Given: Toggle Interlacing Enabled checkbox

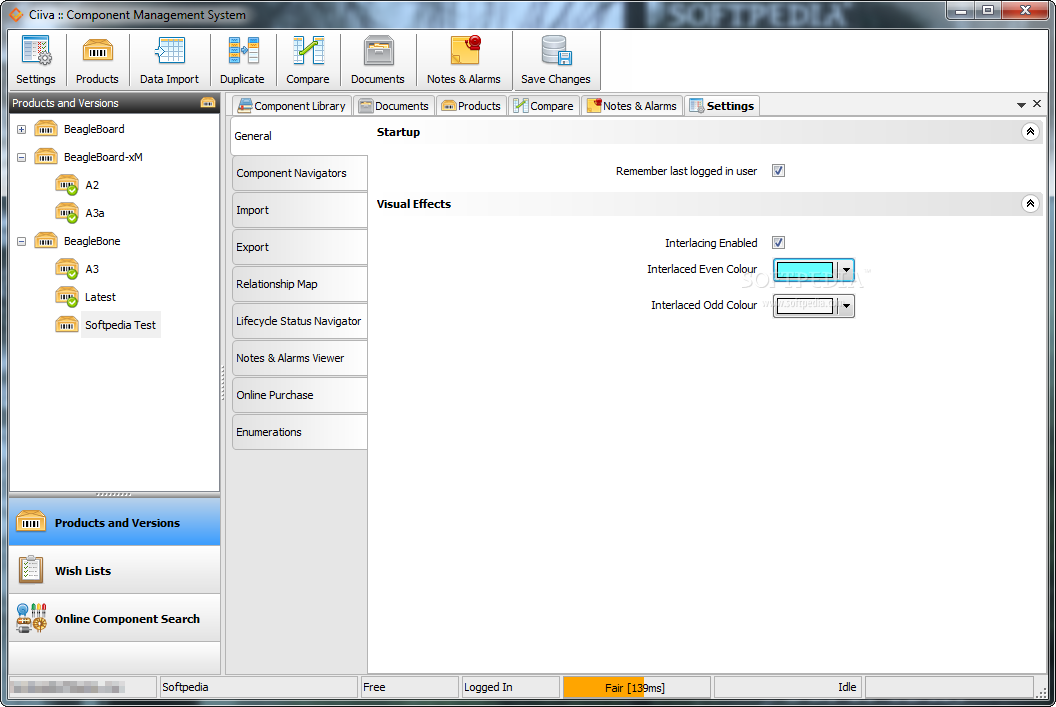Looking at the screenshot, I should pyautogui.click(x=779, y=242).
